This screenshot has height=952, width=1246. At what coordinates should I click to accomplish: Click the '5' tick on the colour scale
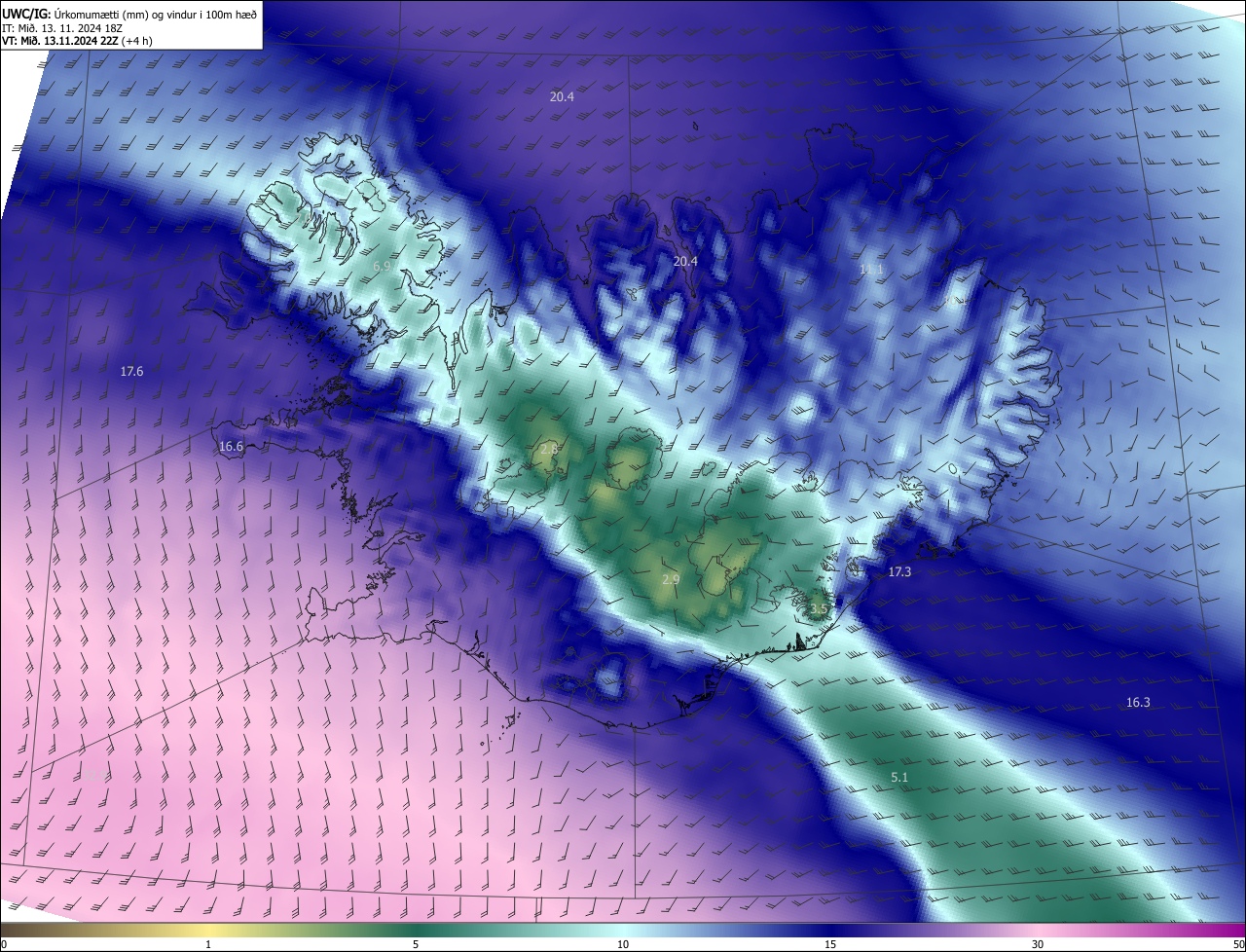[416, 945]
